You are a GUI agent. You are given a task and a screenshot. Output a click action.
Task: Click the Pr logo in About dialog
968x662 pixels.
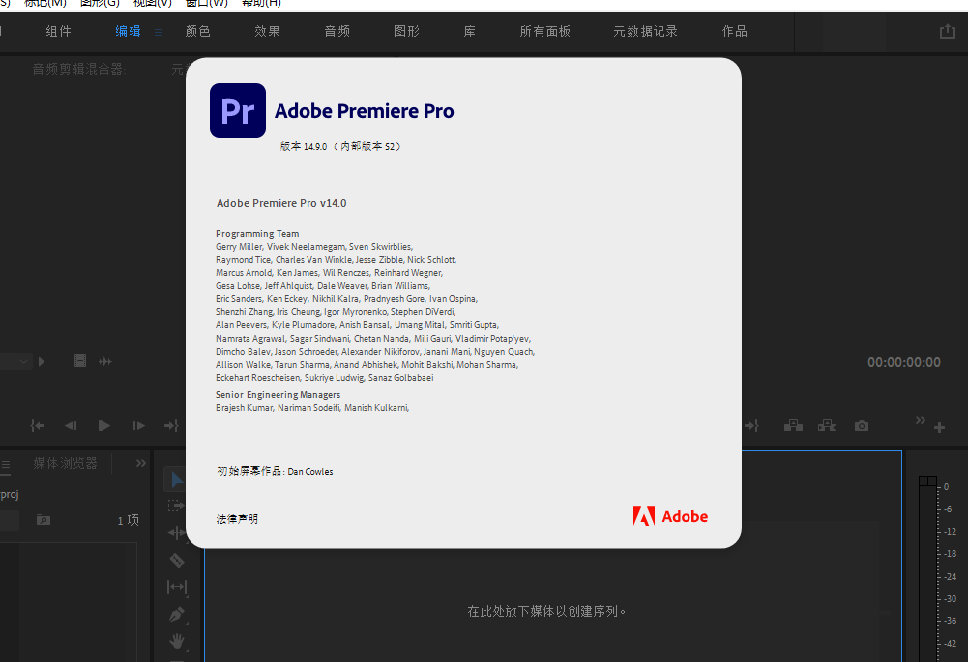click(x=238, y=111)
